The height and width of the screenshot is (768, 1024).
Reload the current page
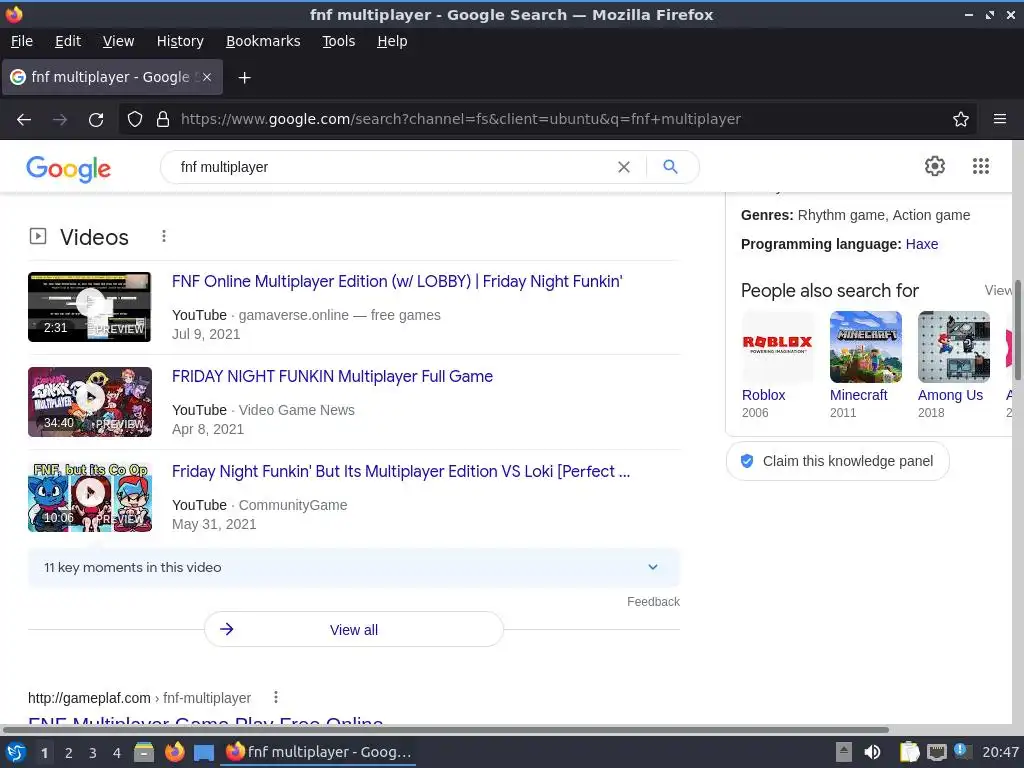click(96, 120)
